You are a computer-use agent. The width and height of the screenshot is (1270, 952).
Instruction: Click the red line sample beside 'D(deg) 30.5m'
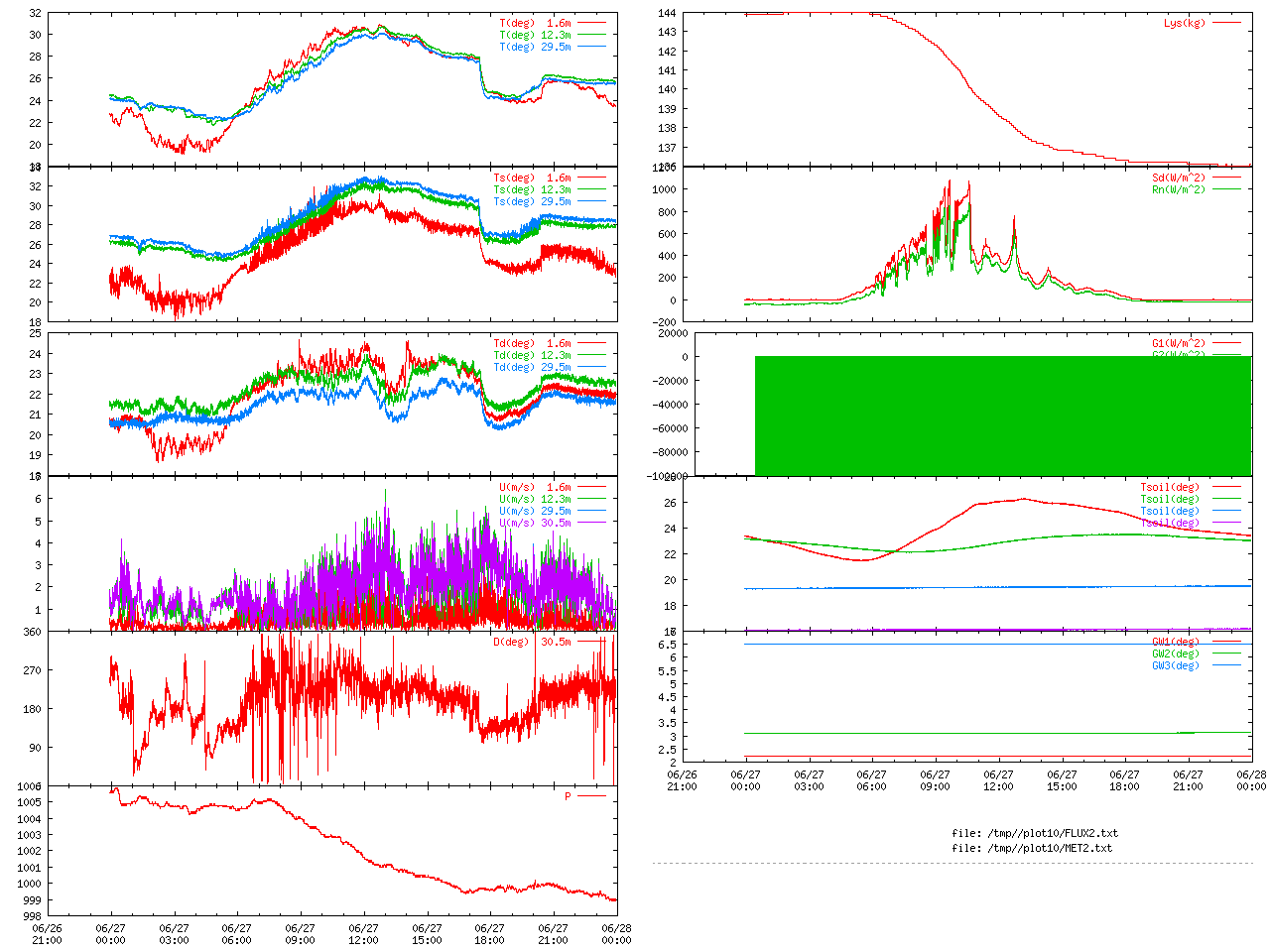[x=591, y=642]
